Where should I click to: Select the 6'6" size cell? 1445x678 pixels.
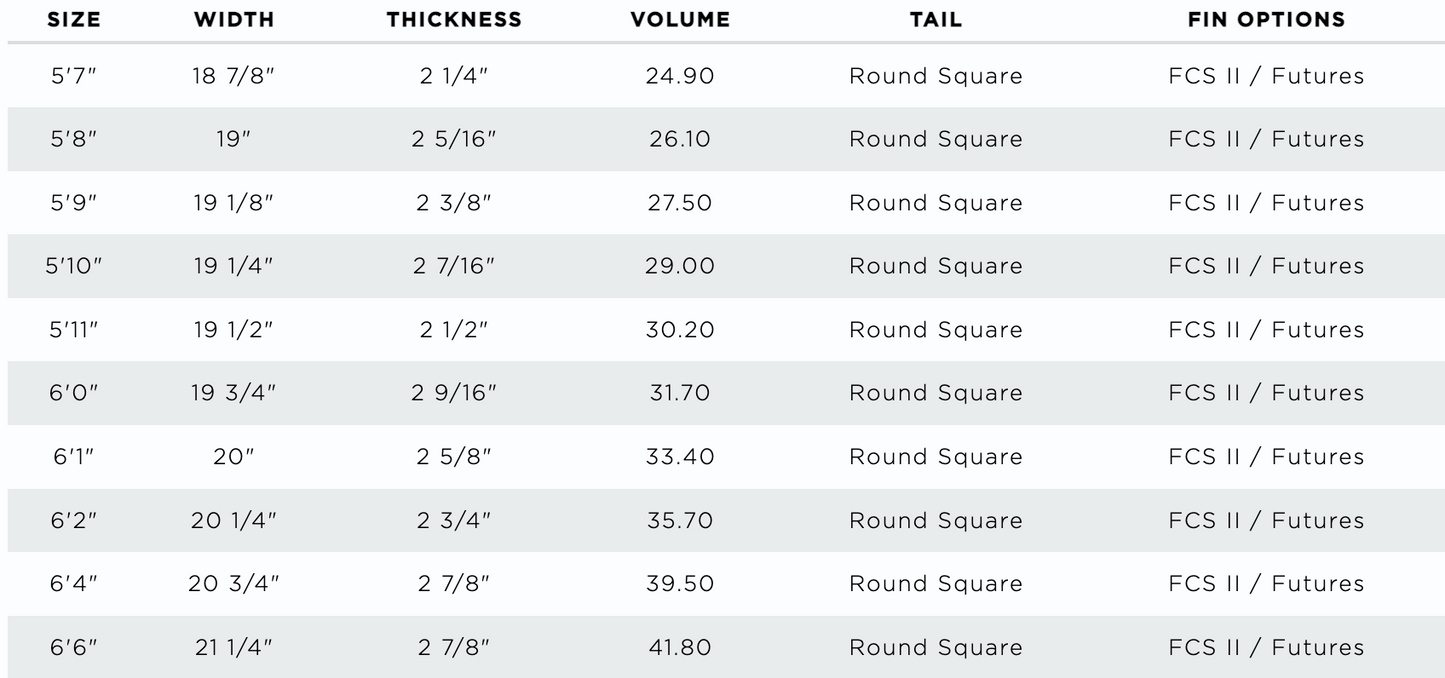click(x=74, y=647)
